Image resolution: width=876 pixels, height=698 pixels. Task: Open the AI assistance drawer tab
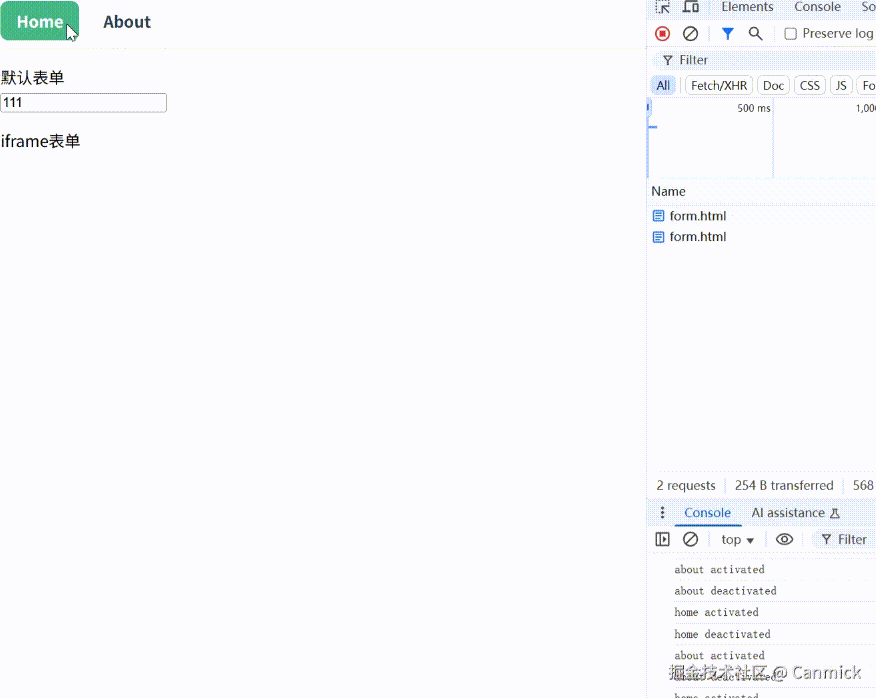pos(796,512)
